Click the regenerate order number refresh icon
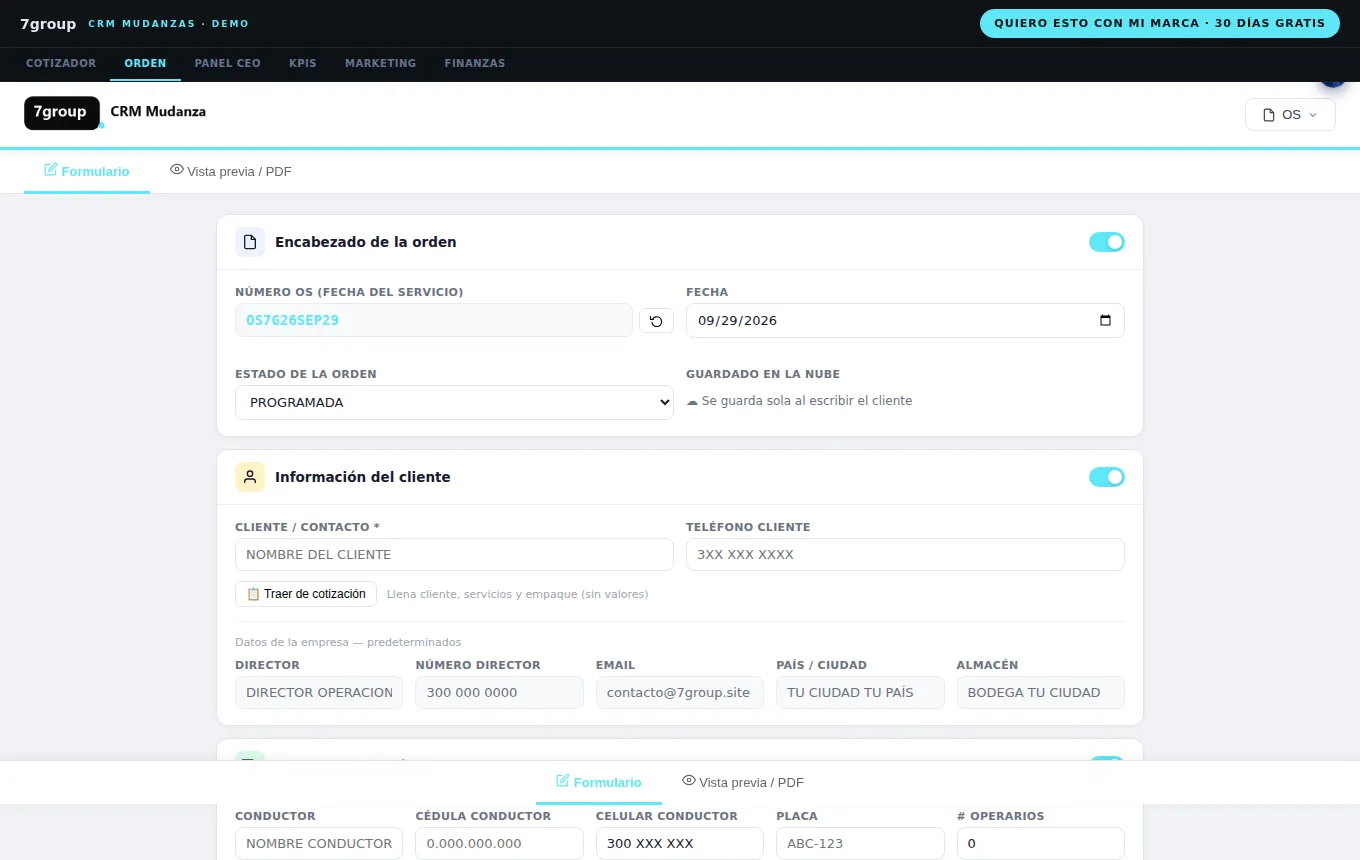Viewport: 1360px width, 860px height. point(656,321)
